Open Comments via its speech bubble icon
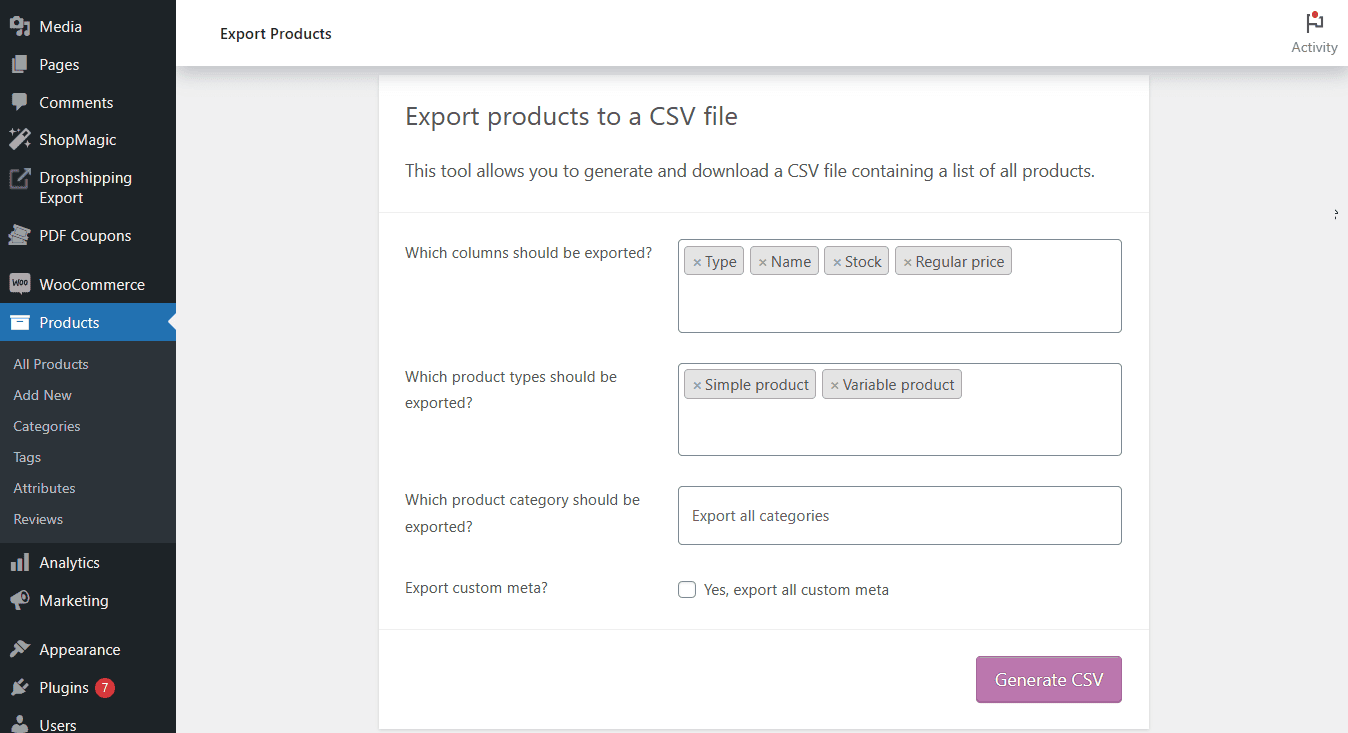The width and height of the screenshot is (1348, 733). (20, 101)
